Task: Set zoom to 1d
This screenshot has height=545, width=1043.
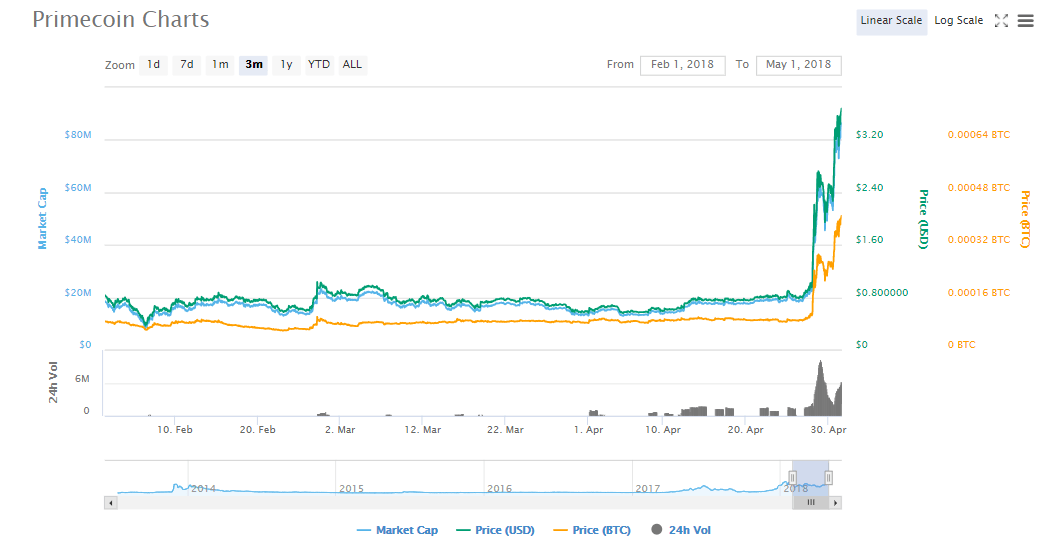Action: pyautogui.click(x=153, y=65)
